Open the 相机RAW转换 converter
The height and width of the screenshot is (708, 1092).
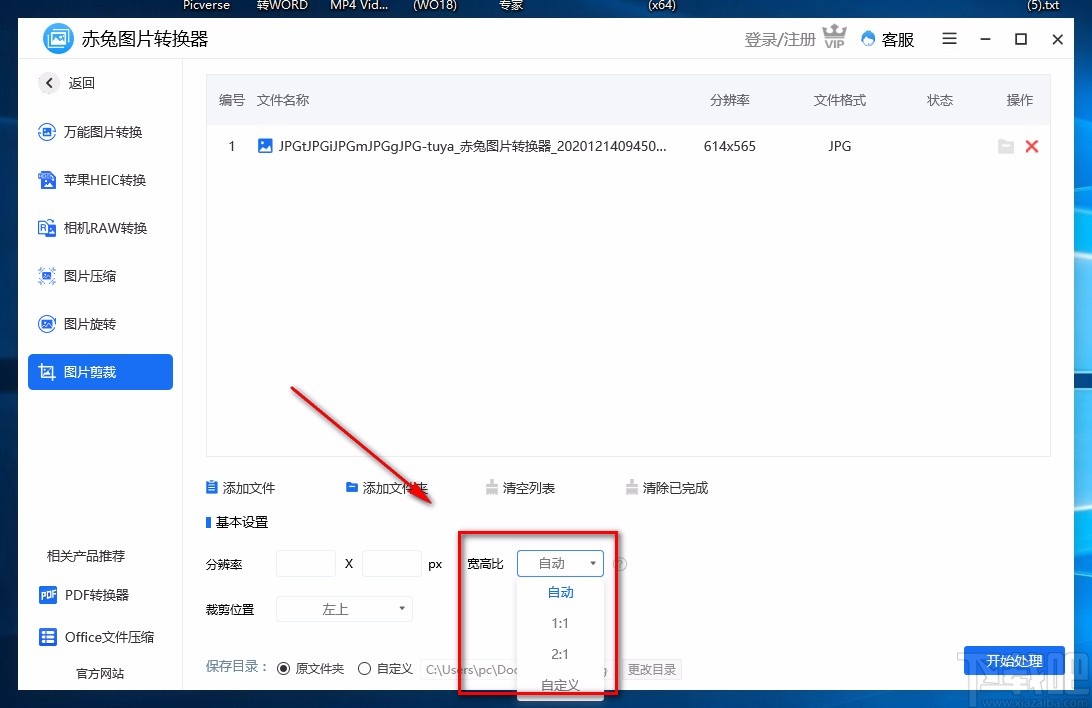pos(100,228)
